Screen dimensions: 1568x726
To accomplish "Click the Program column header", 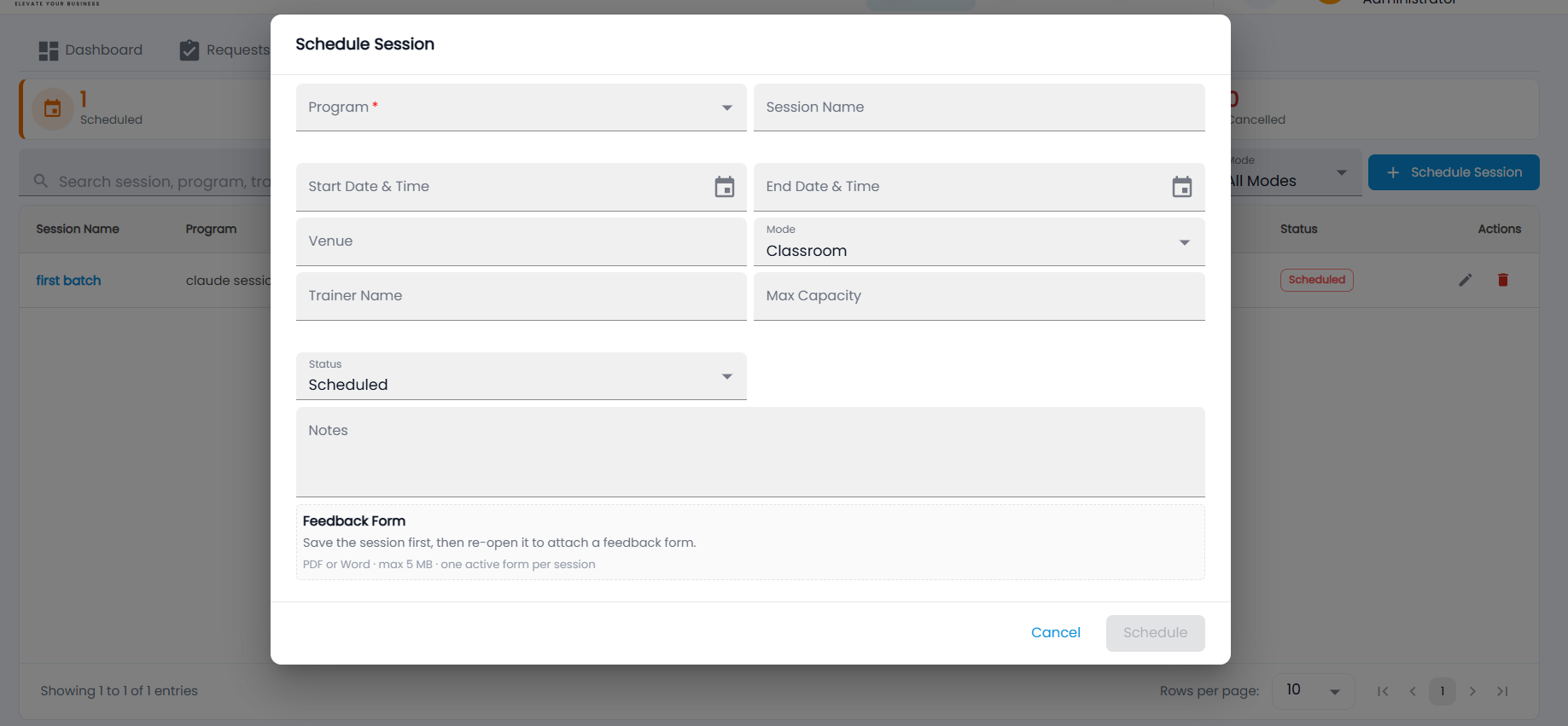I will pyautogui.click(x=211, y=229).
